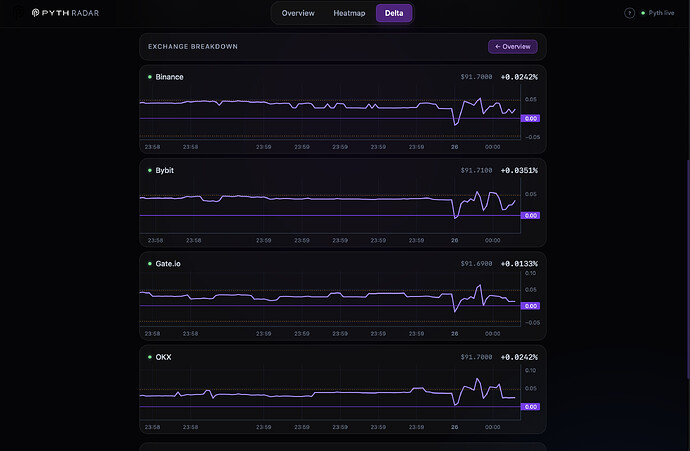Click the 0.00 marker on Gate.io chart
The image size is (690, 451).
click(x=530, y=306)
